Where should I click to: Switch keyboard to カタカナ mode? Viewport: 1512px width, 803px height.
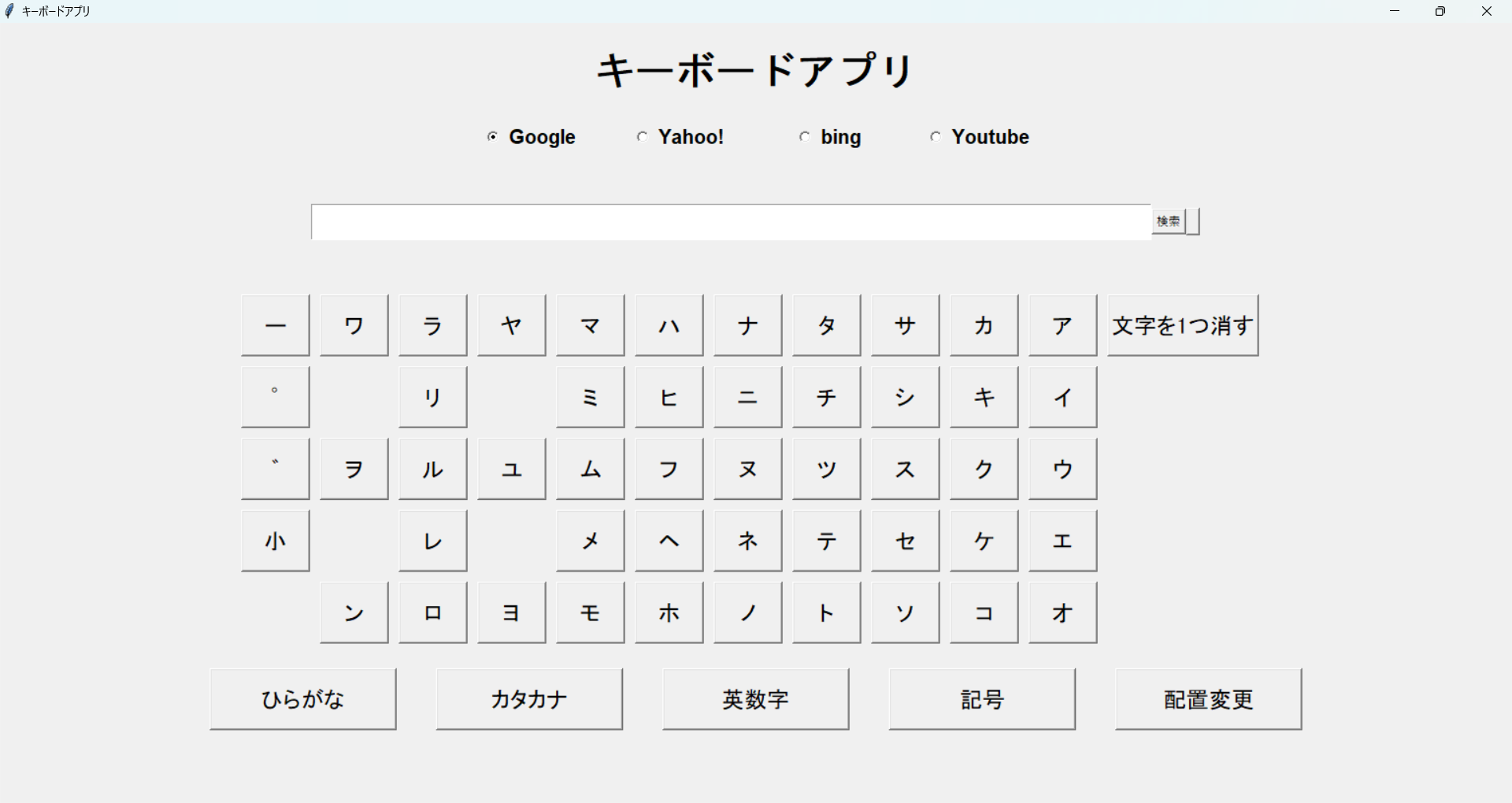529,699
